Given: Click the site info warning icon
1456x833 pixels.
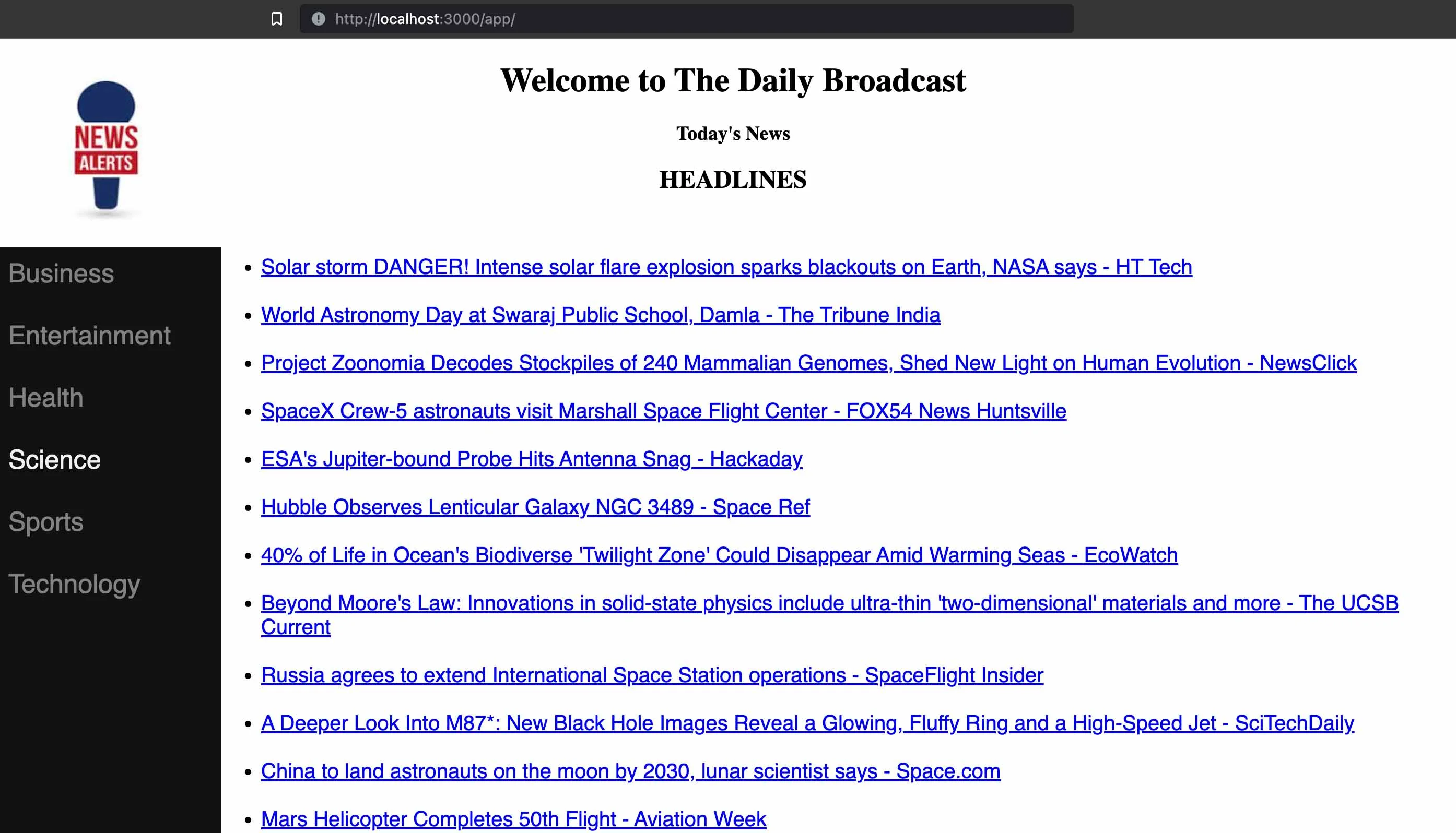Looking at the screenshot, I should coord(318,19).
